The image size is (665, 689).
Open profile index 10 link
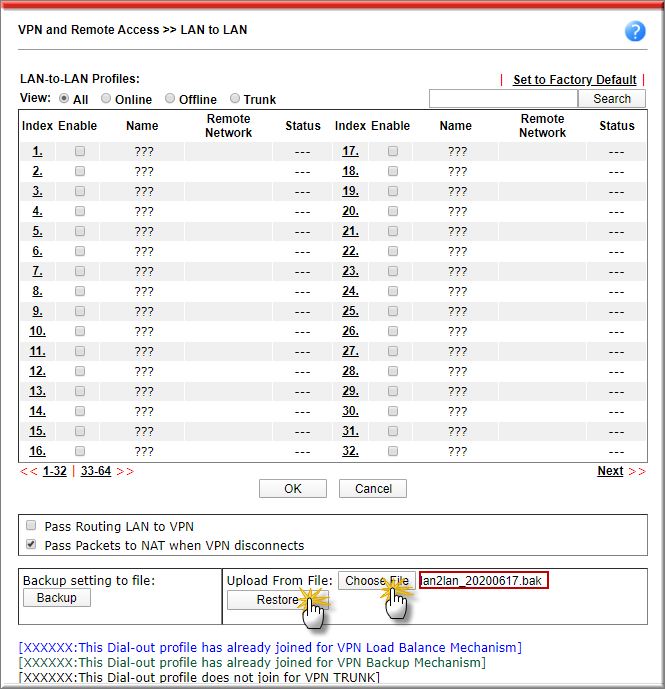pos(37,331)
